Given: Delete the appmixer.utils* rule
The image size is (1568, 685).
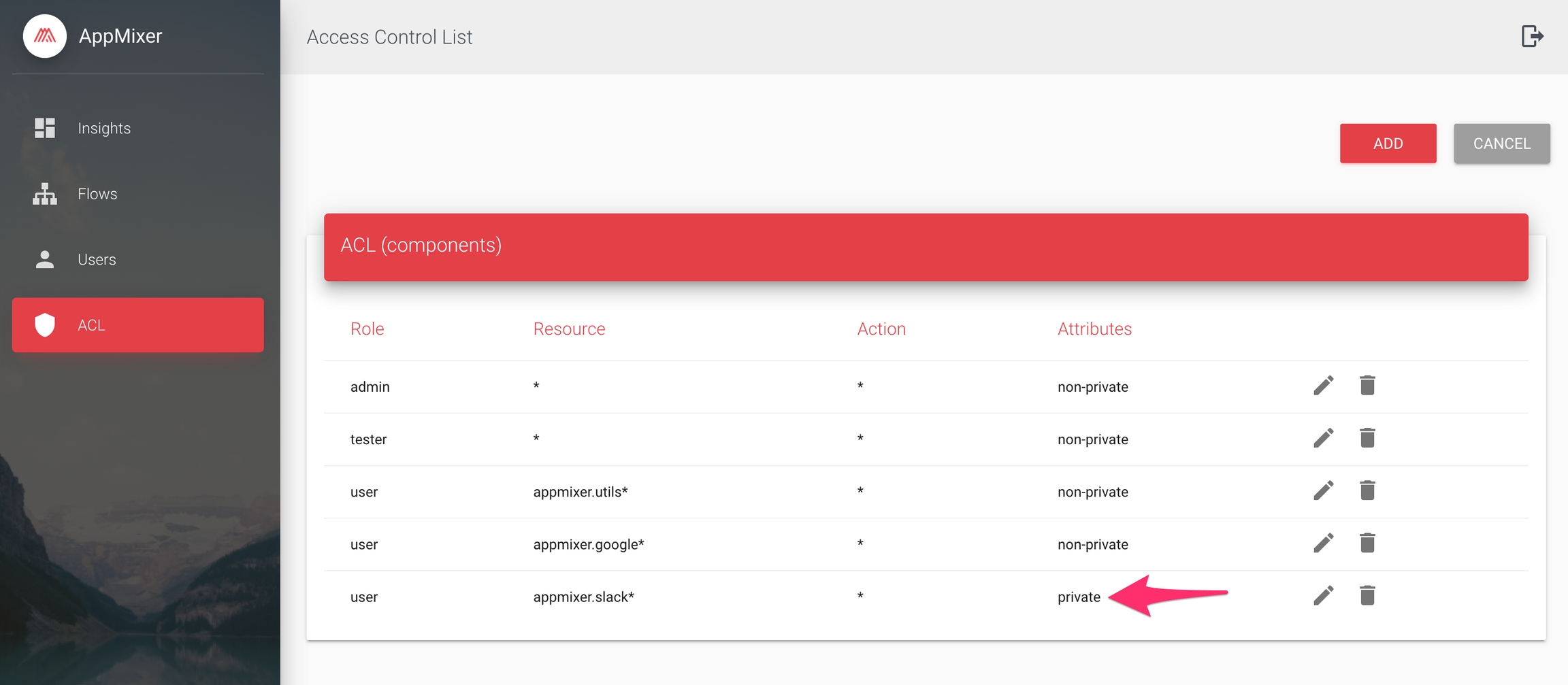Looking at the screenshot, I should (x=1367, y=490).
